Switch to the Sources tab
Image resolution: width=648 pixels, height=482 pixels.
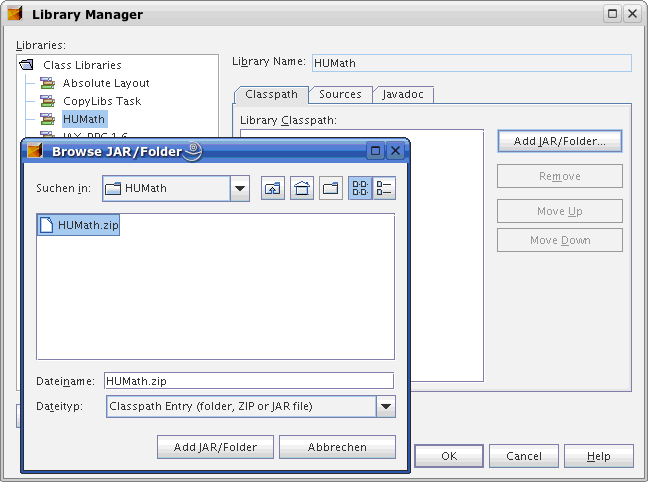340,95
